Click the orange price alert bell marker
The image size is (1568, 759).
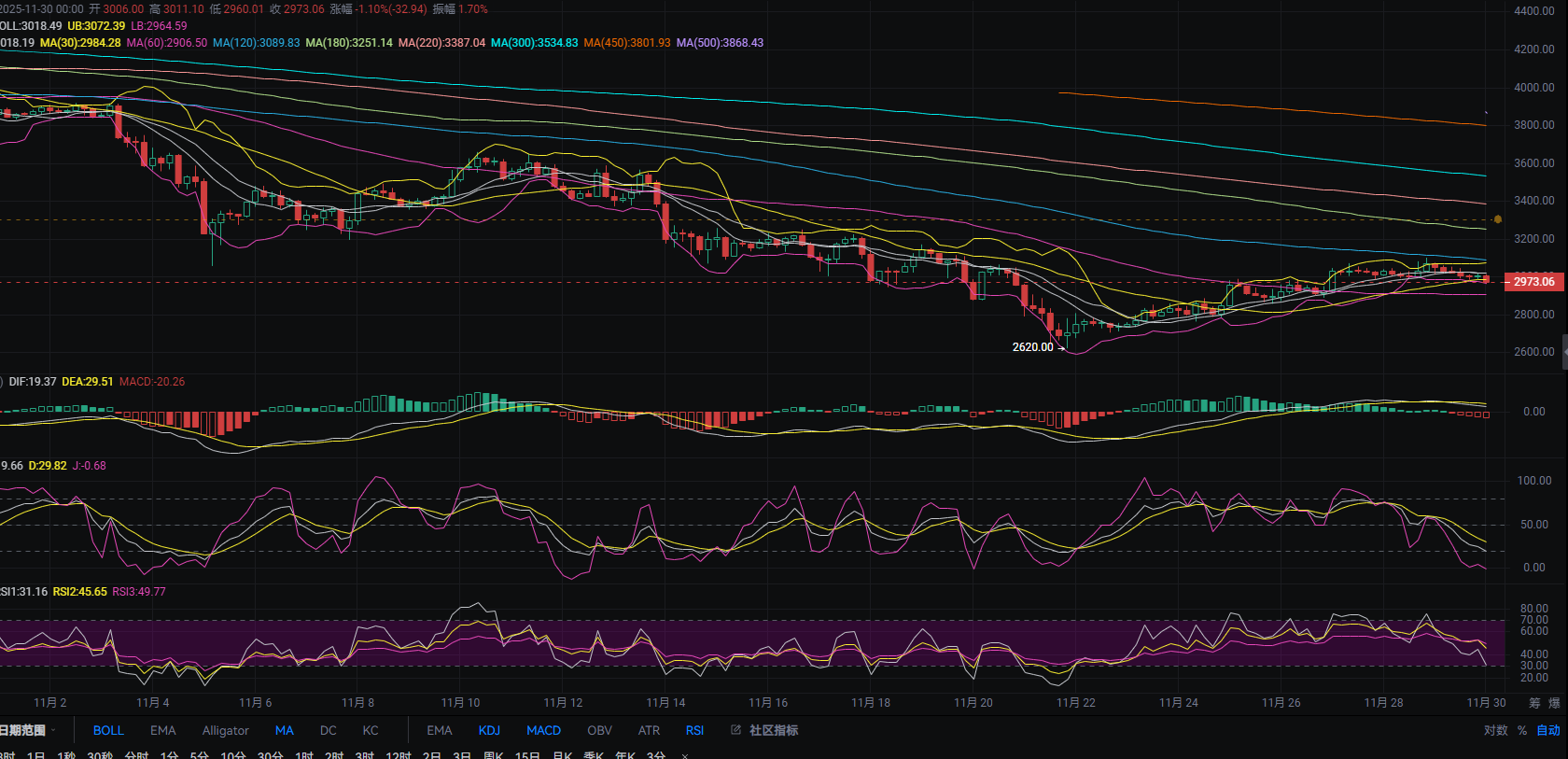[x=1498, y=219]
